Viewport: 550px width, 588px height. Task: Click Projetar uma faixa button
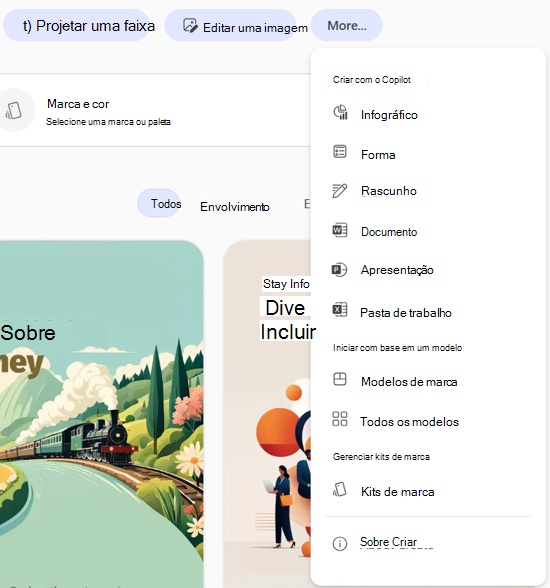(77, 26)
